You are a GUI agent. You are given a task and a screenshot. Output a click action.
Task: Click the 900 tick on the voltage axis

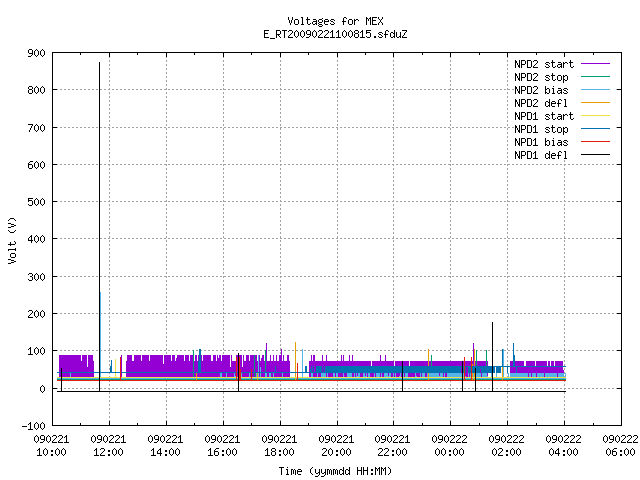[36, 53]
